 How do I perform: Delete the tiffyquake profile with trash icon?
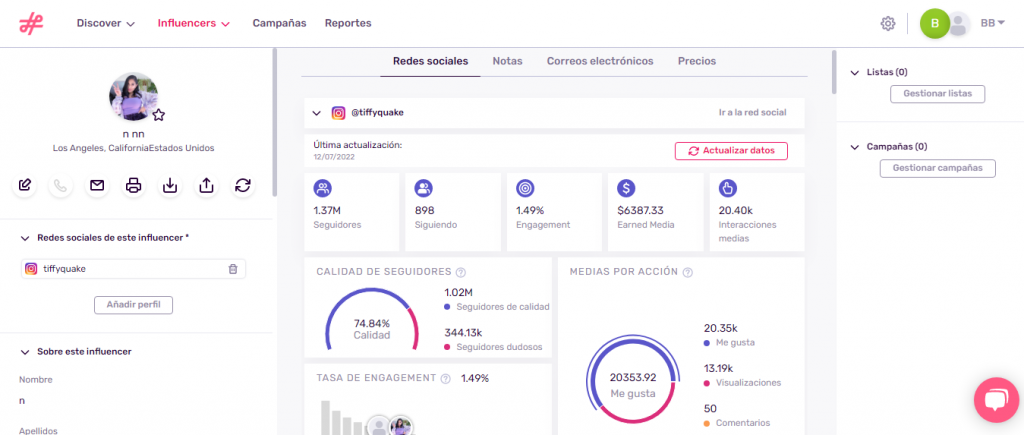click(233, 269)
